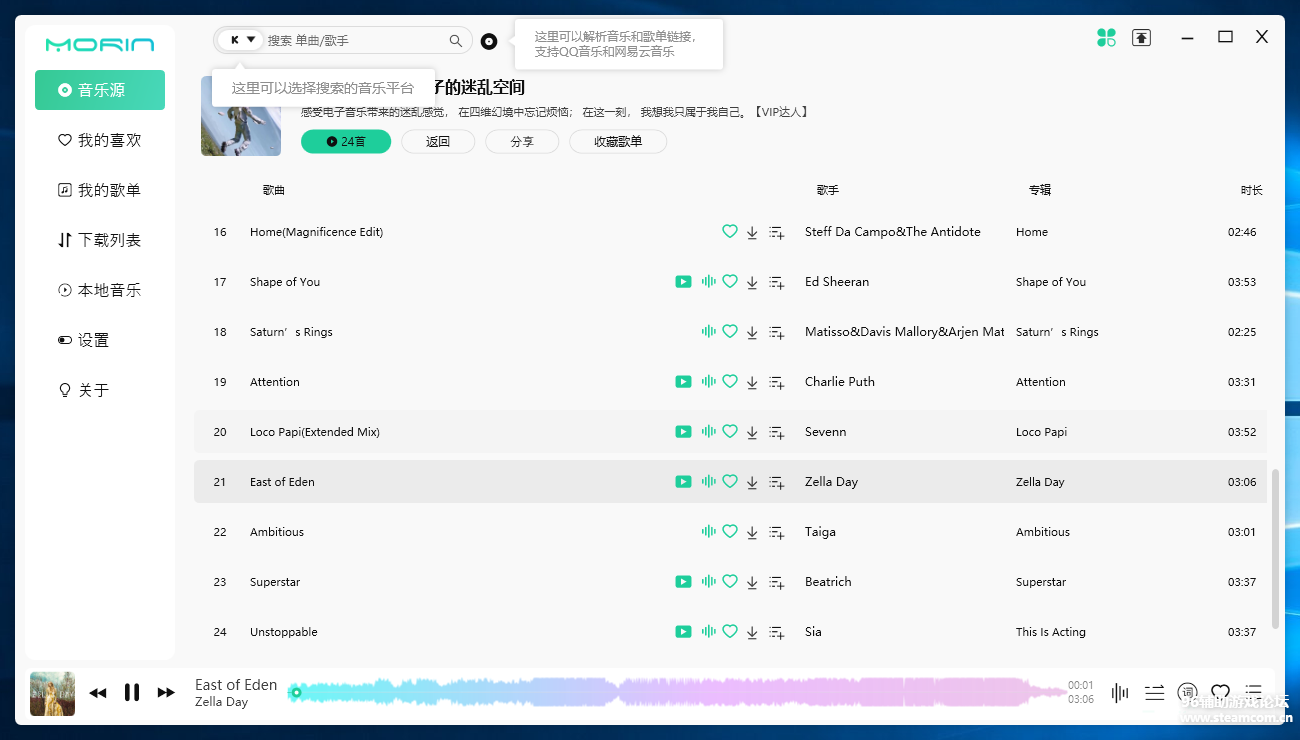Click the 收藏歌单 button
The image size is (1300, 740).
point(618,142)
